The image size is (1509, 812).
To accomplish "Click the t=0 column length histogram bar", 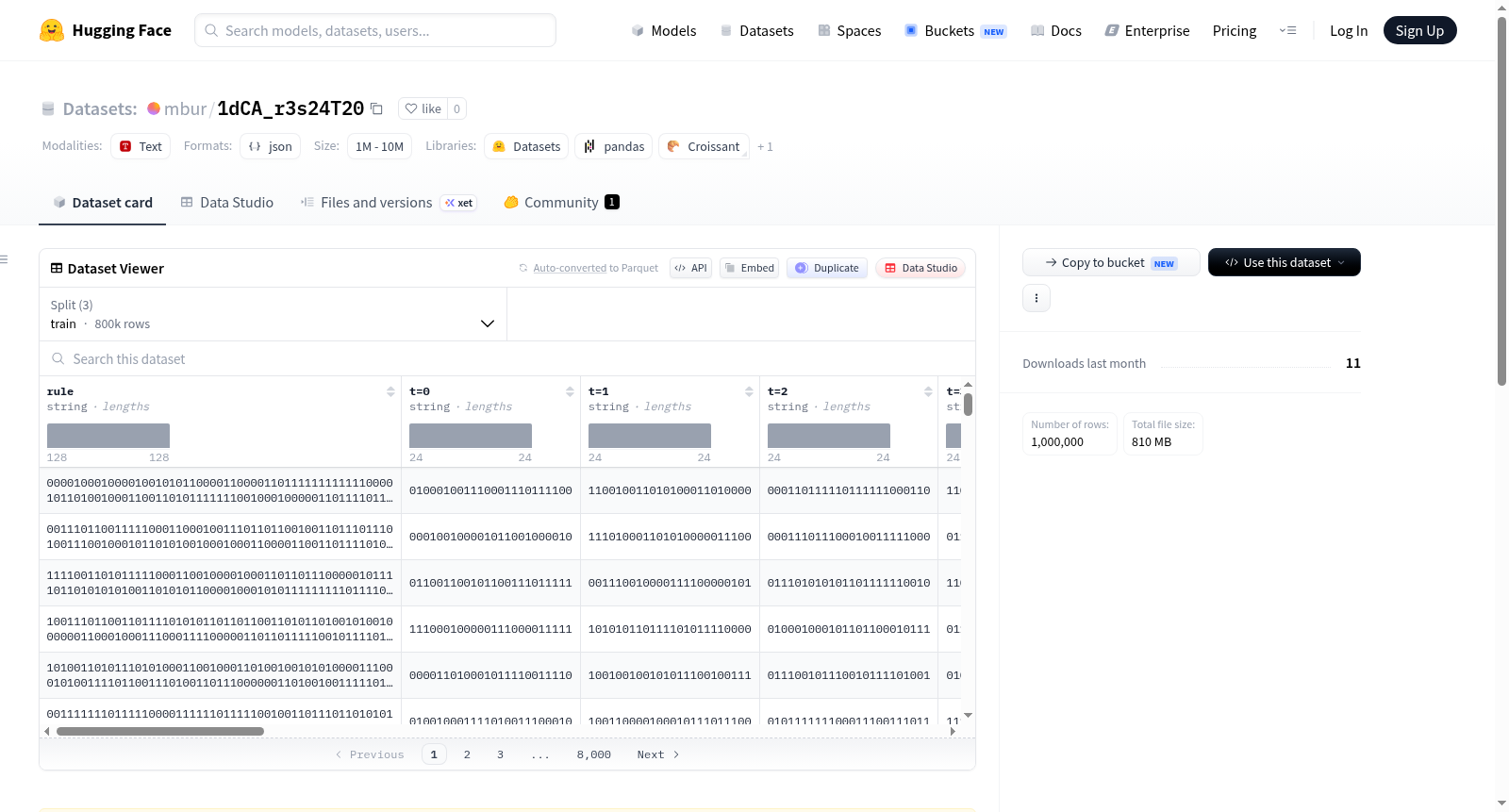I will [x=471, y=436].
